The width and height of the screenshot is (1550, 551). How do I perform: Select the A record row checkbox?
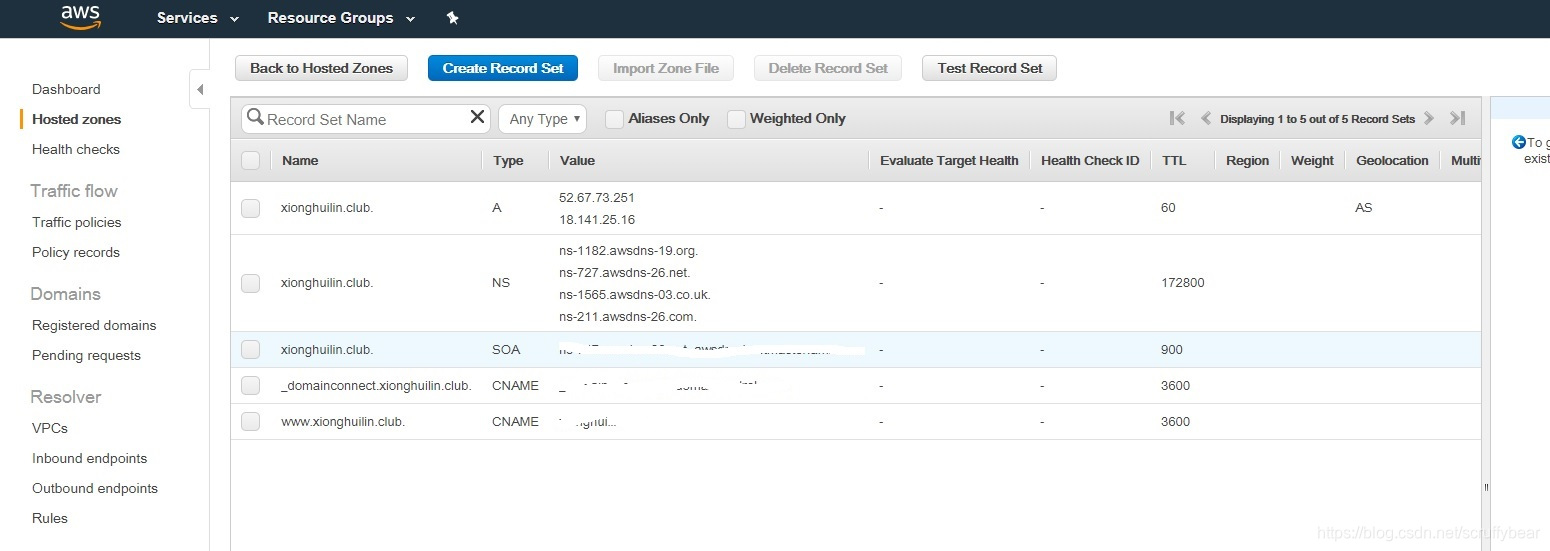pyautogui.click(x=250, y=208)
